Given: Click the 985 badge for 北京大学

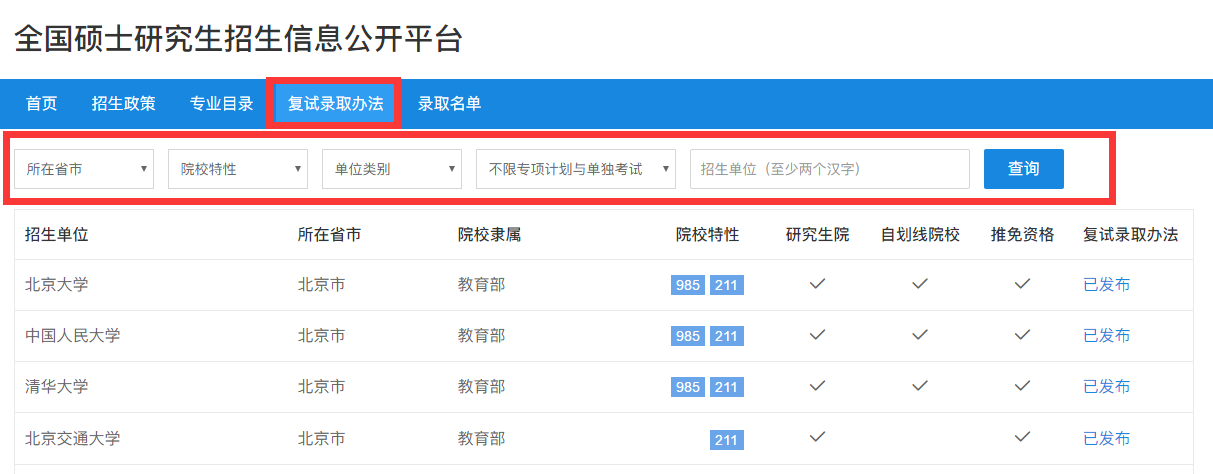Looking at the screenshot, I should coord(688,286).
